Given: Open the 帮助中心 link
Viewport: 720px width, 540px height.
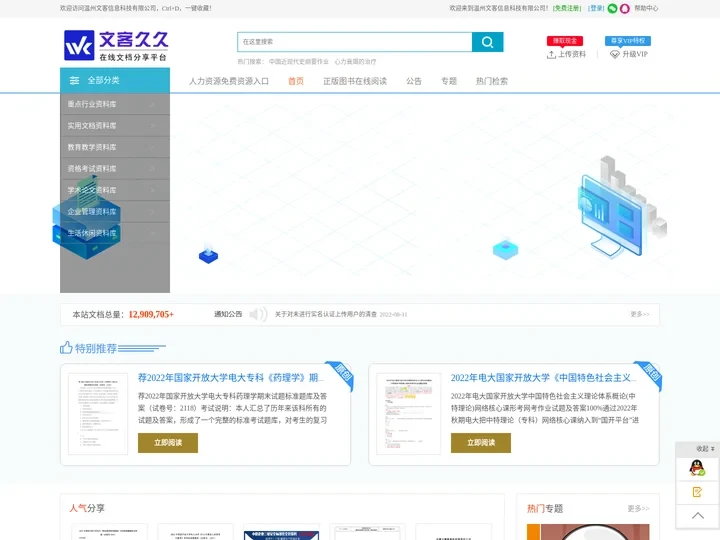Looking at the screenshot, I should point(646,8).
